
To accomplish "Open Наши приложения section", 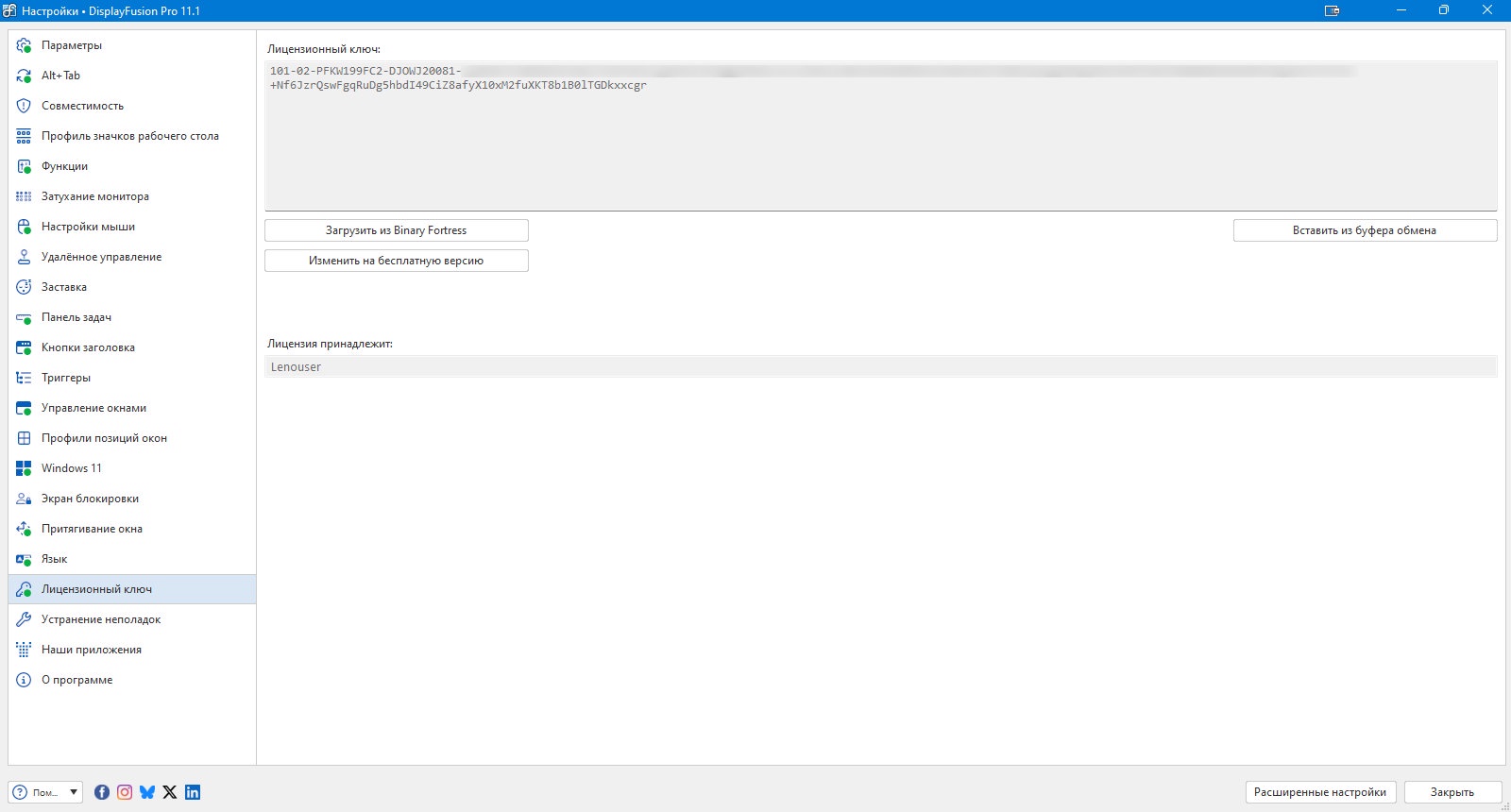I will point(132,650).
